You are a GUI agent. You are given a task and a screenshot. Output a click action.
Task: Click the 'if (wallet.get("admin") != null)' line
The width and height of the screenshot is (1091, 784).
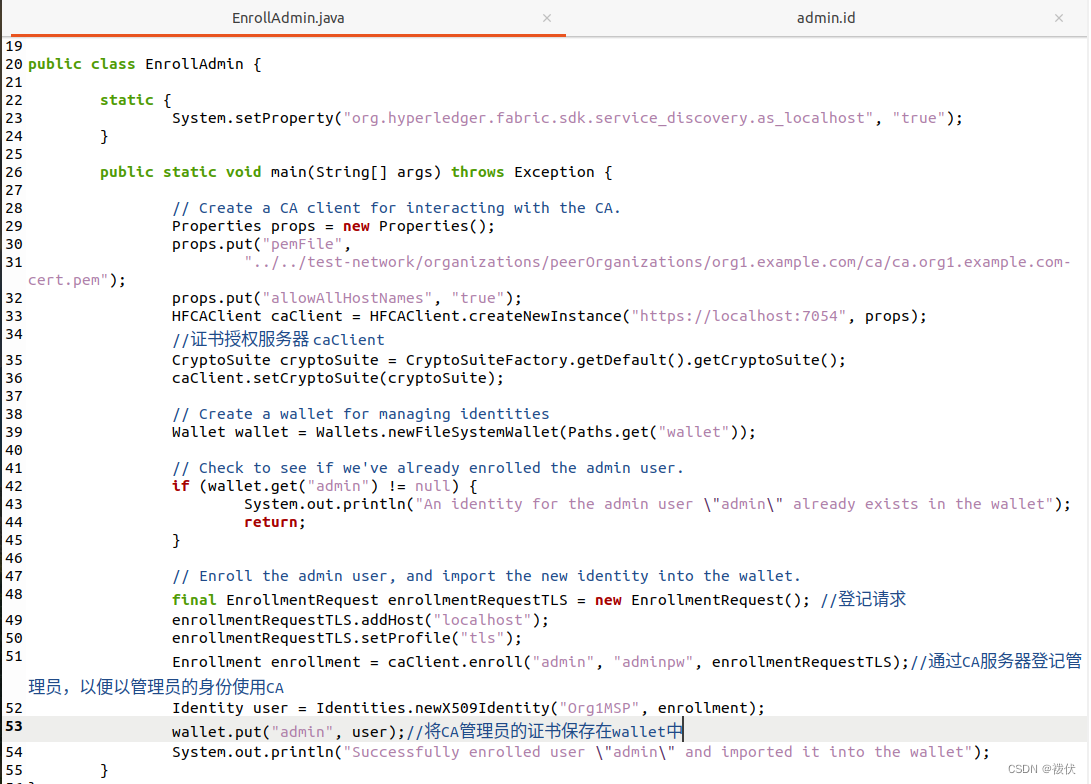tap(325, 486)
